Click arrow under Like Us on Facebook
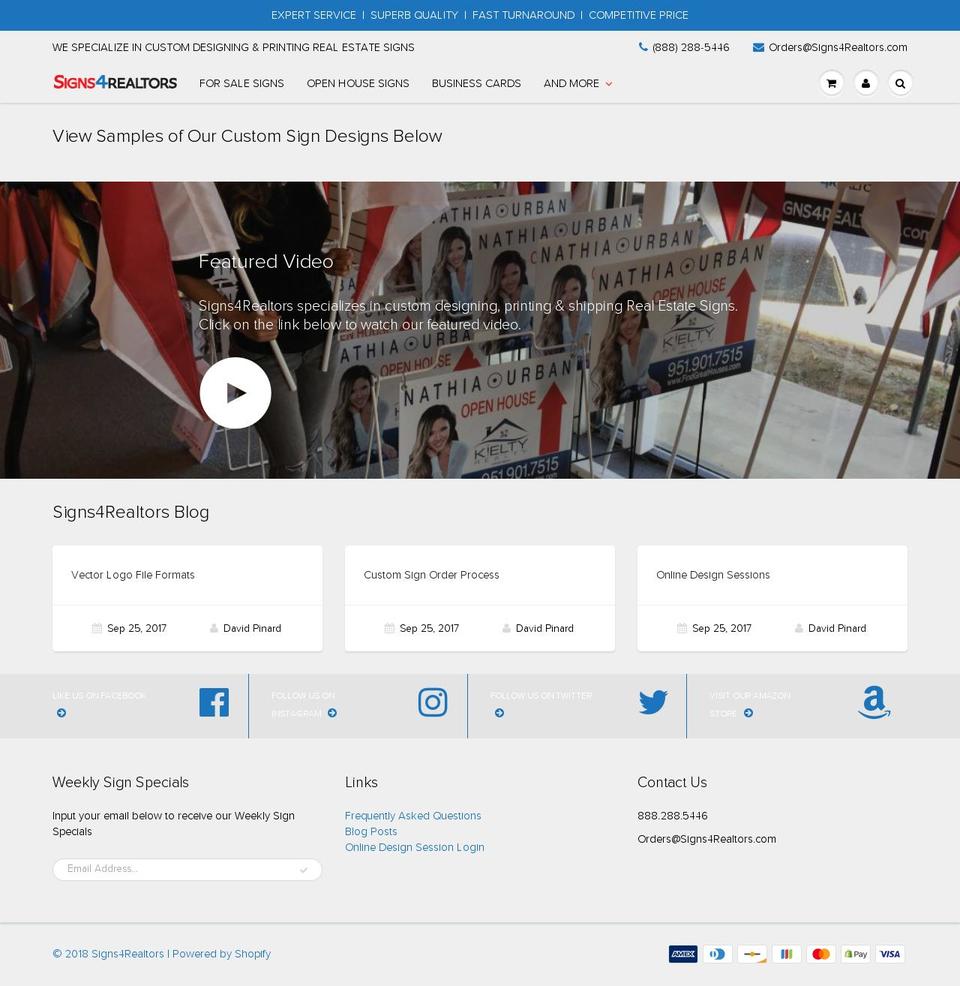 pyautogui.click(x=61, y=713)
